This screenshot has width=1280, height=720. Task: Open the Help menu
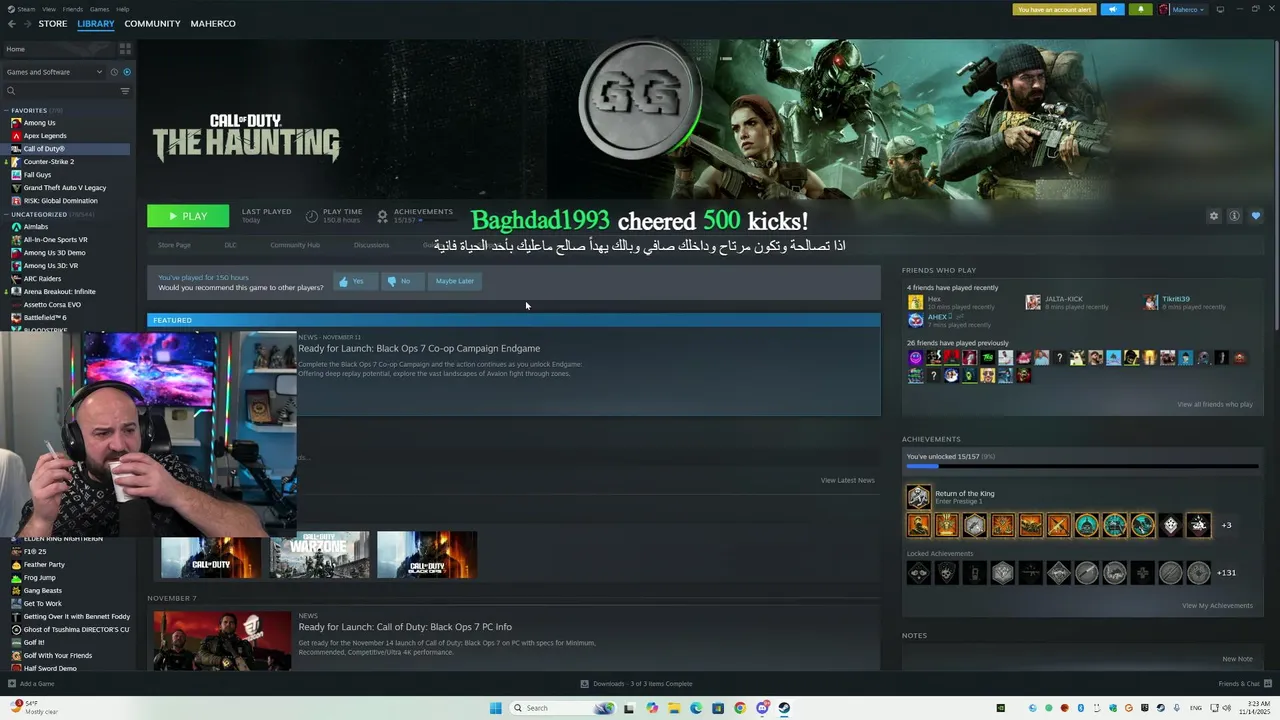(x=122, y=9)
